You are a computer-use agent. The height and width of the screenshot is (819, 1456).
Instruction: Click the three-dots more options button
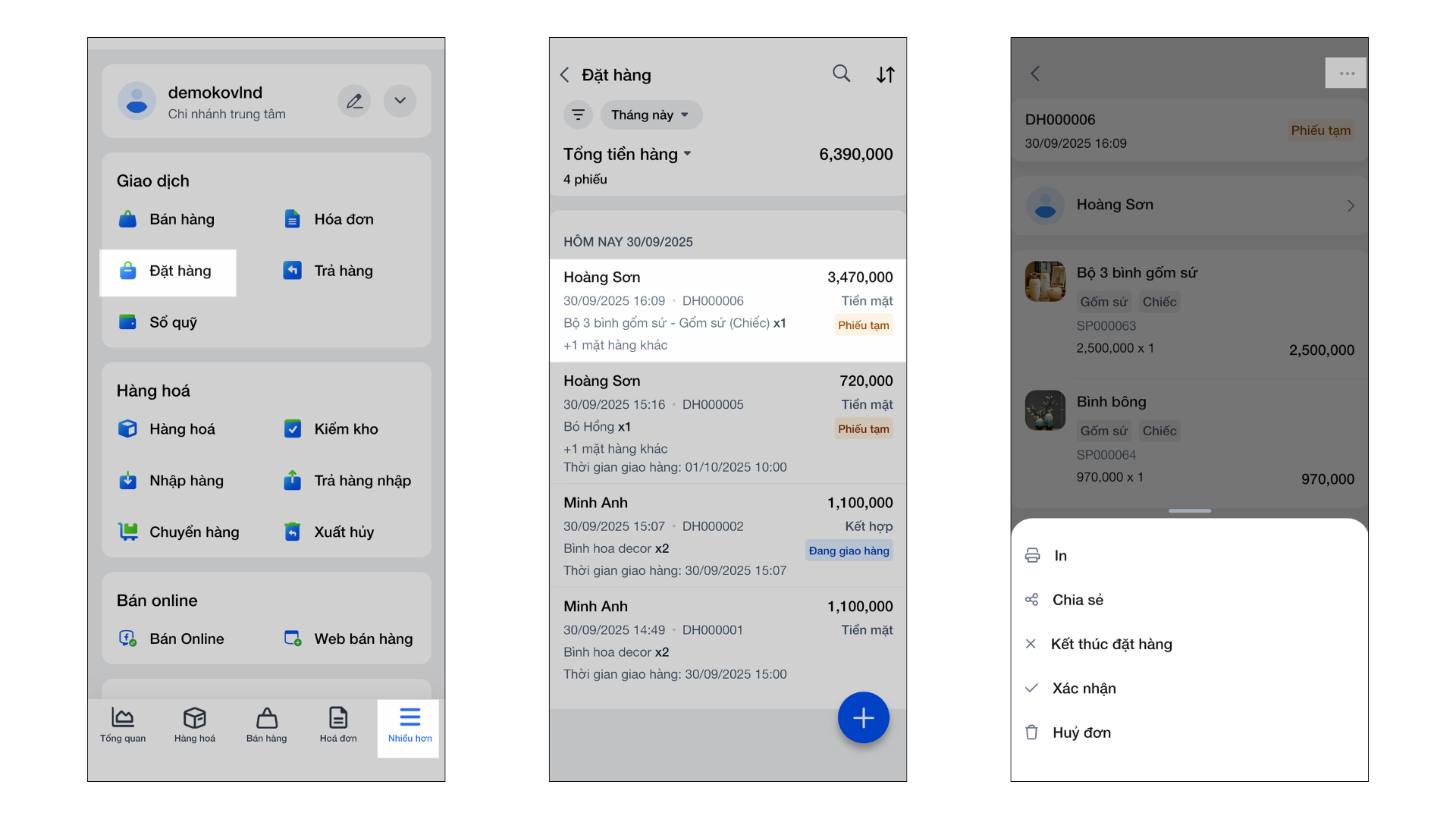coord(1346,74)
